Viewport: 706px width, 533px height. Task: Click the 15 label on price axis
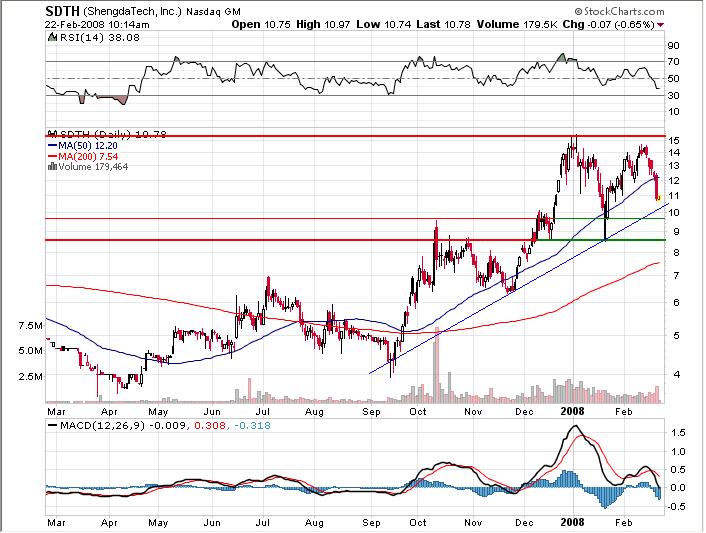coord(673,140)
